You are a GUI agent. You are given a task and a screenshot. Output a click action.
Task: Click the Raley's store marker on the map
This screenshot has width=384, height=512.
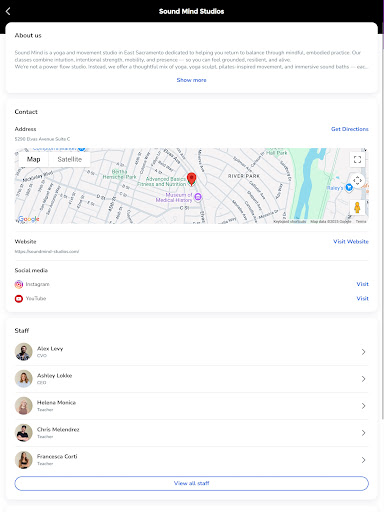click(x=349, y=188)
